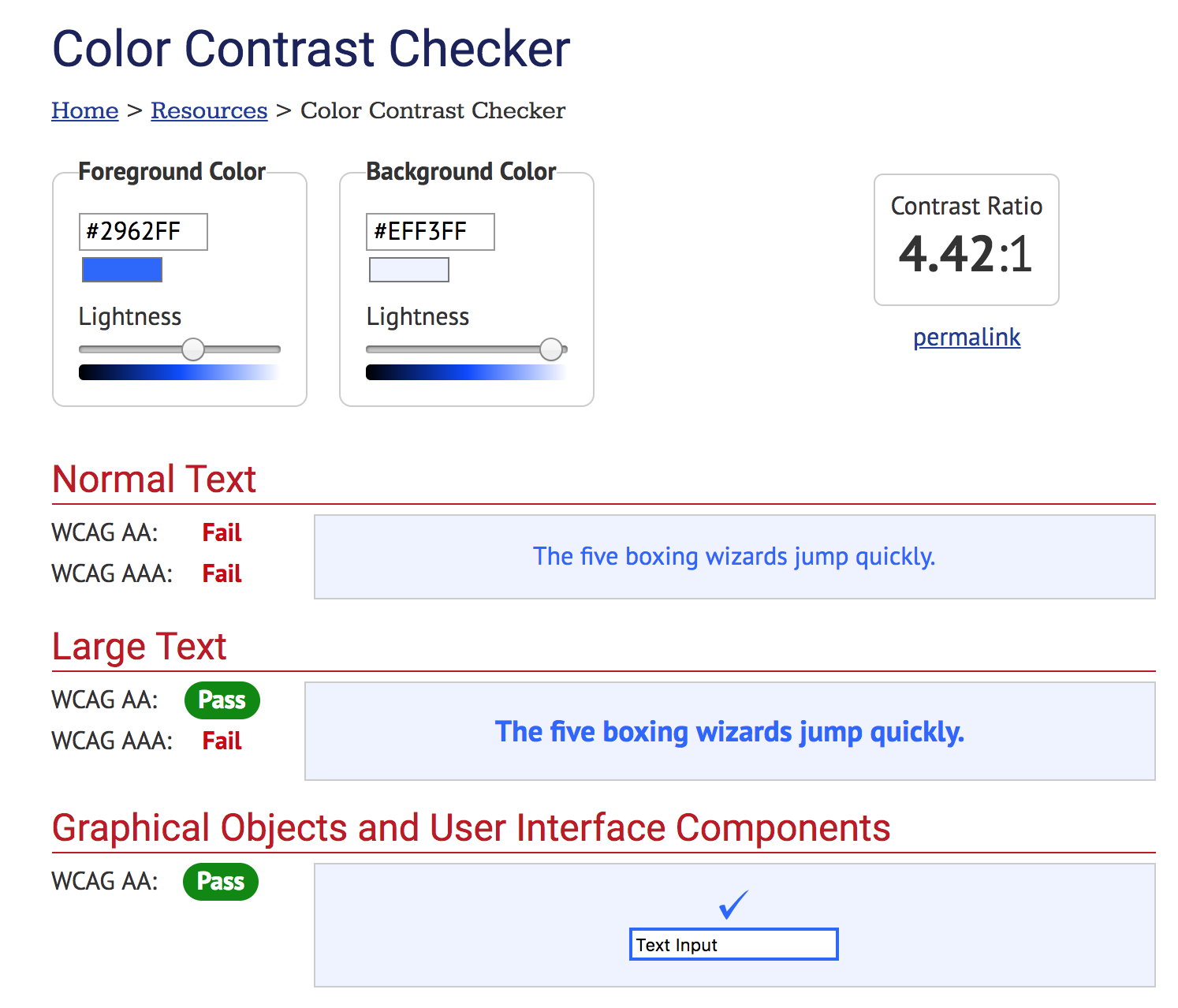Select the pale background color swatch

(x=408, y=269)
